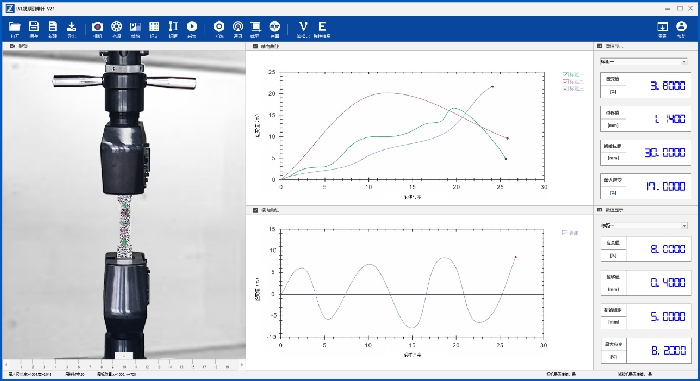This screenshot has height=381, width=700.
Task: Click the grid icon in the toolbar
Action: (154, 29)
